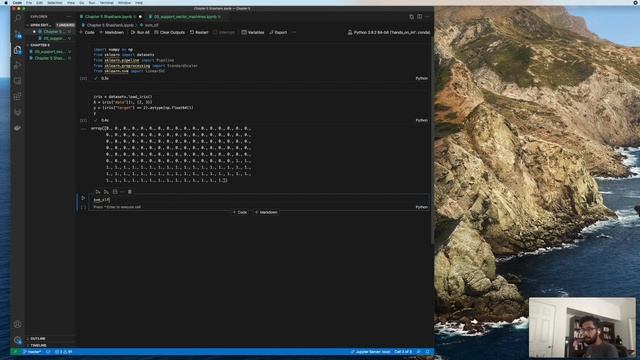Screen dimensions: 640x360
Task: Open the Variables panel
Action: coord(253,32)
